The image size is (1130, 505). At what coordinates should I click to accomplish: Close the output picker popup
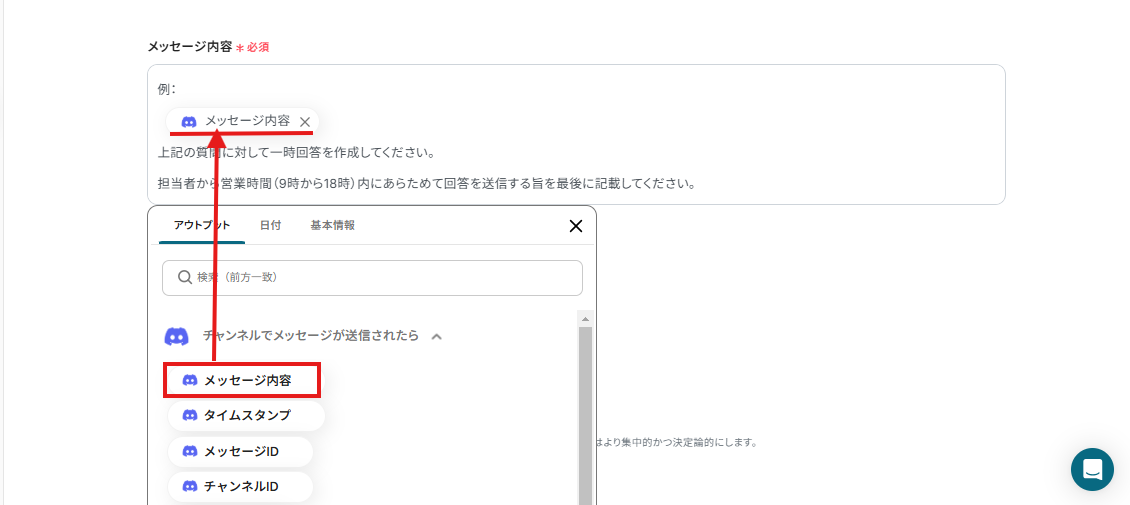coord(576,226)
